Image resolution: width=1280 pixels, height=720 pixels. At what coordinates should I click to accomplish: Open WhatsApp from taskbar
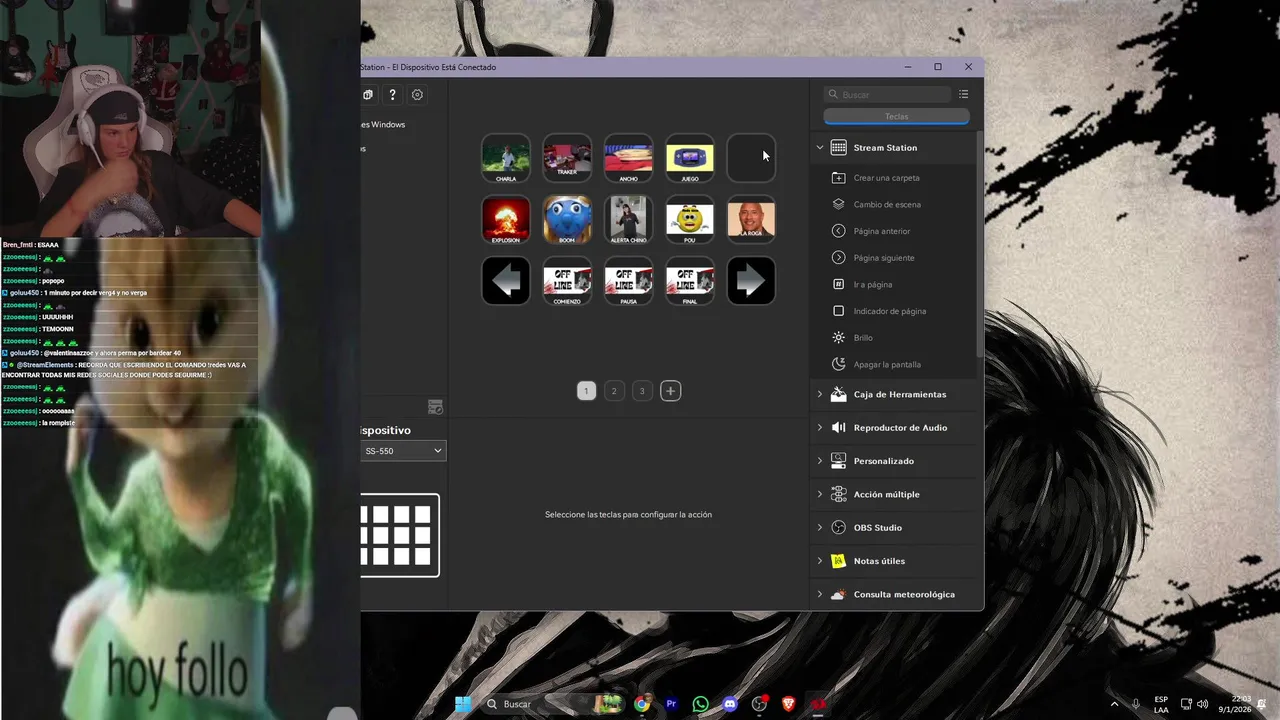coord(700,704)
